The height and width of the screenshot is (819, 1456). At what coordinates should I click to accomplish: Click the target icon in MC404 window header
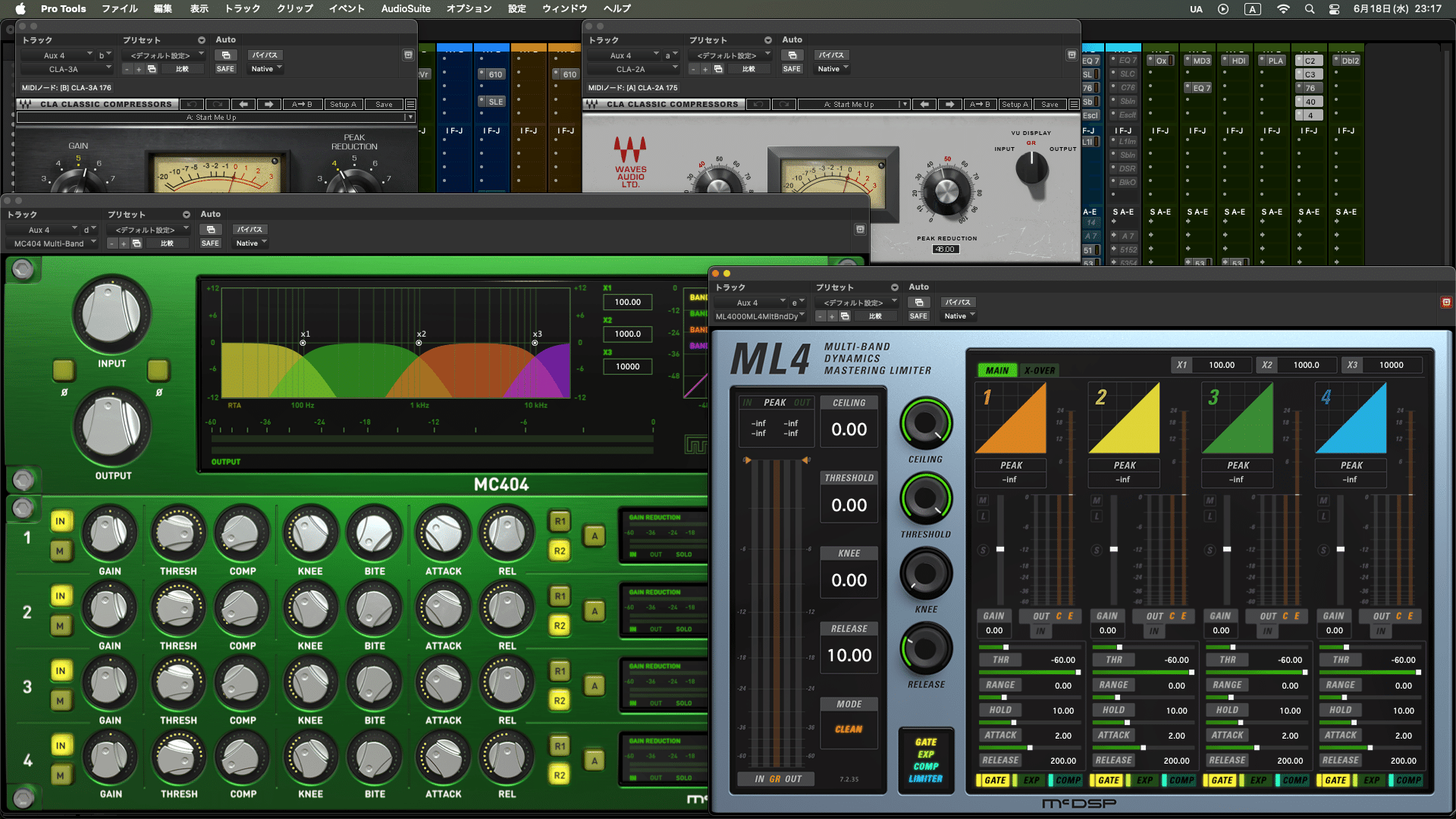pyautogui.click(x=860, y=229)
